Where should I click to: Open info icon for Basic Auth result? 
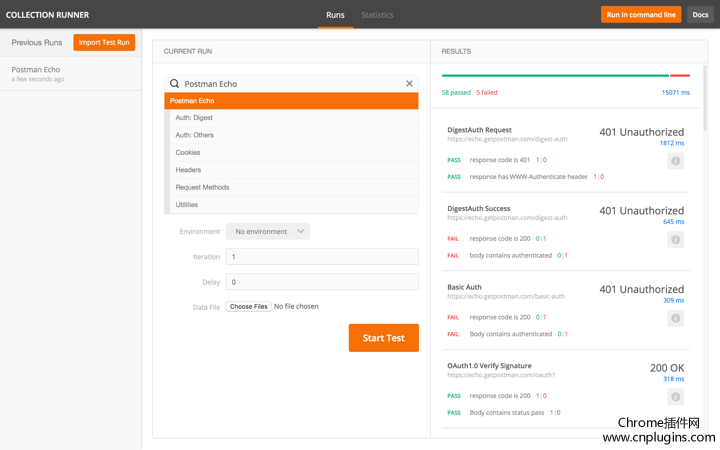[675, 318]
